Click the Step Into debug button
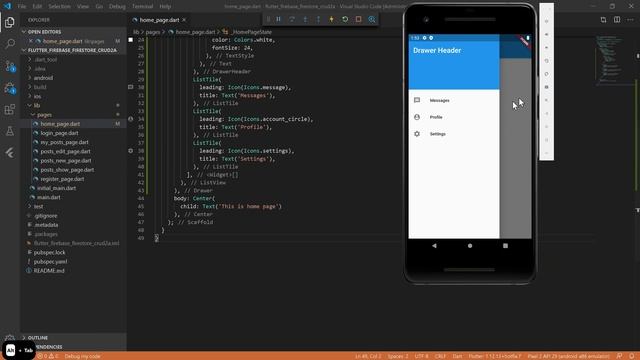640x360 pixels. (x=305, y=19)
